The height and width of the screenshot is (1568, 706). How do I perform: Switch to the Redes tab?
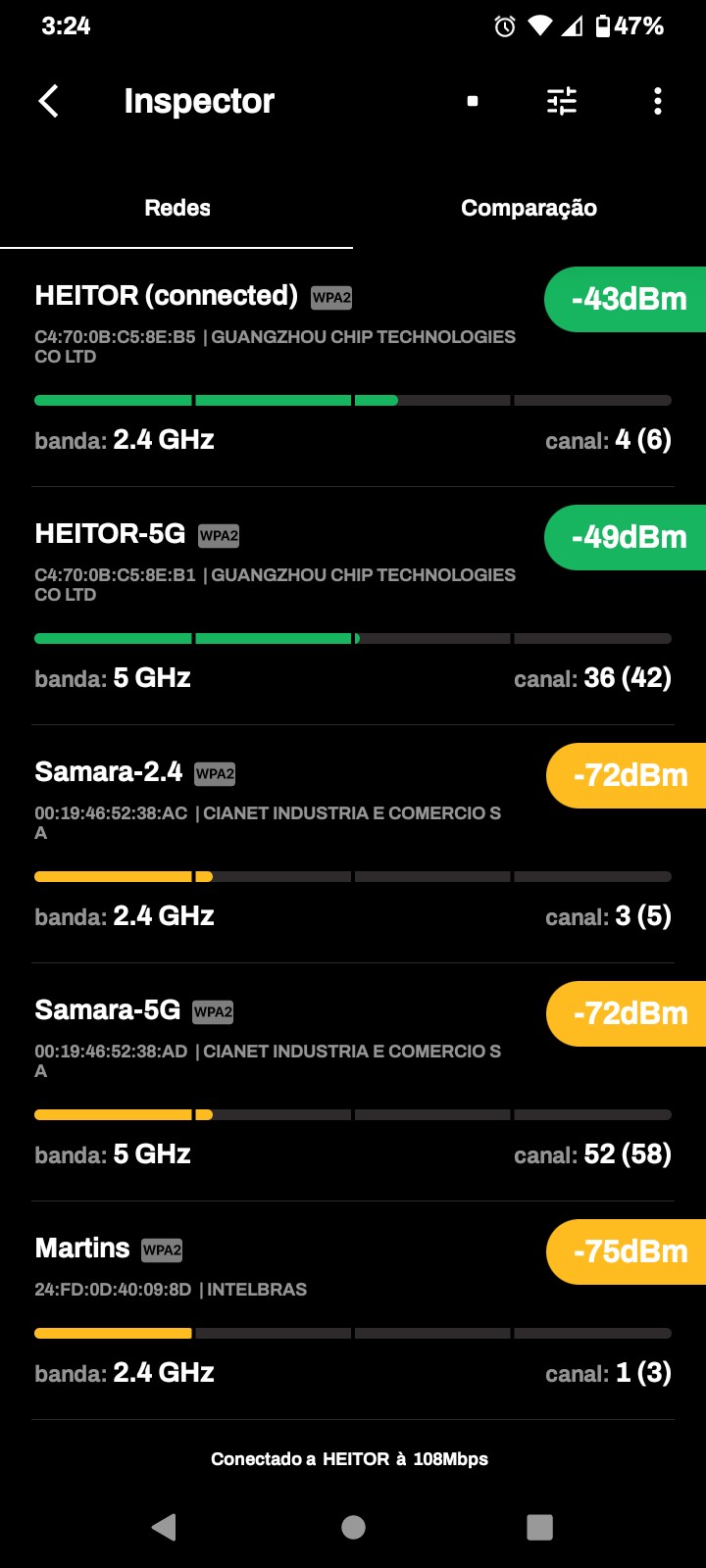(x=177, y=208)
